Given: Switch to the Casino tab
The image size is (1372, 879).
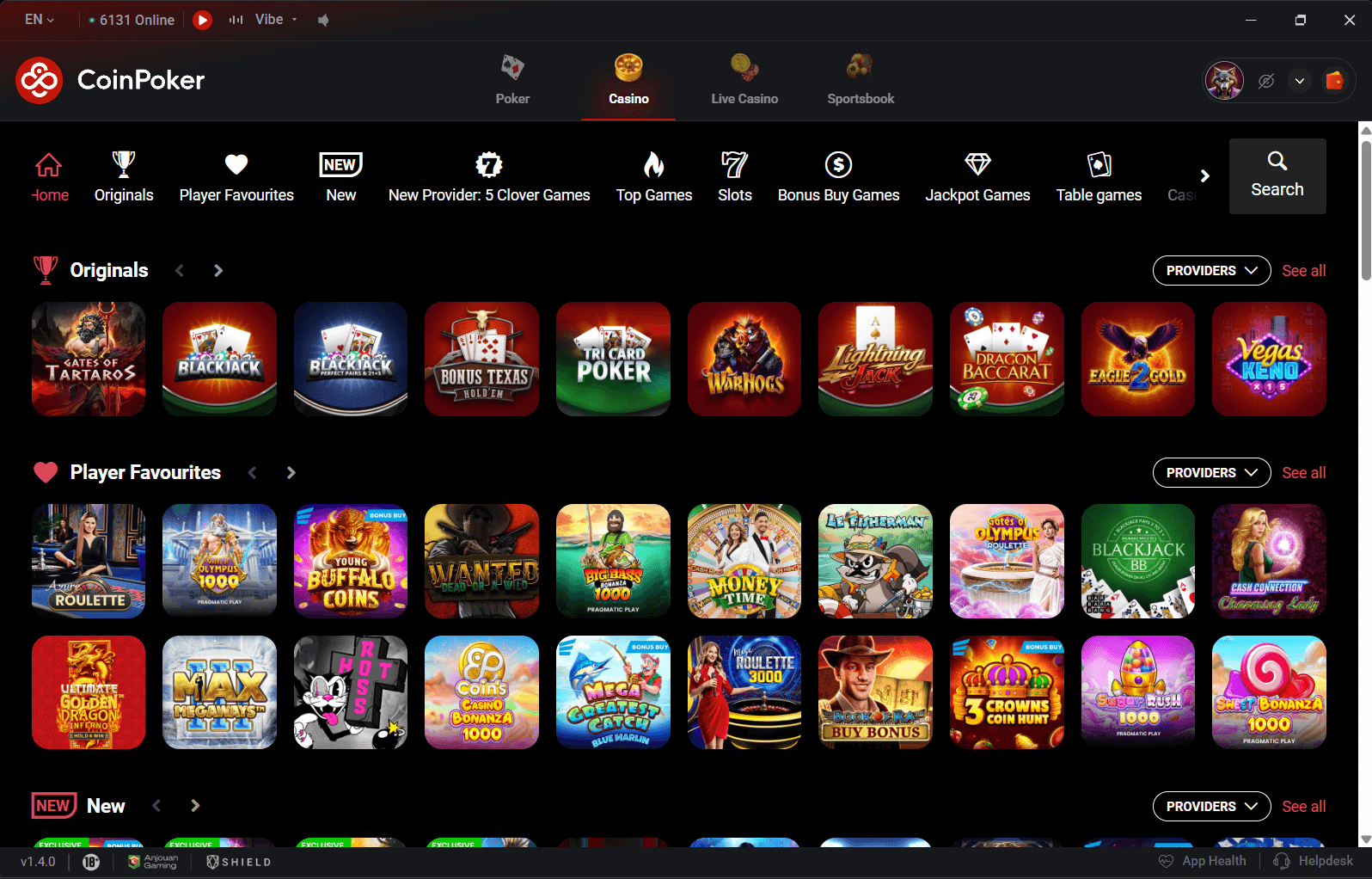Looking at the screenshot, I should coord(628,80).
